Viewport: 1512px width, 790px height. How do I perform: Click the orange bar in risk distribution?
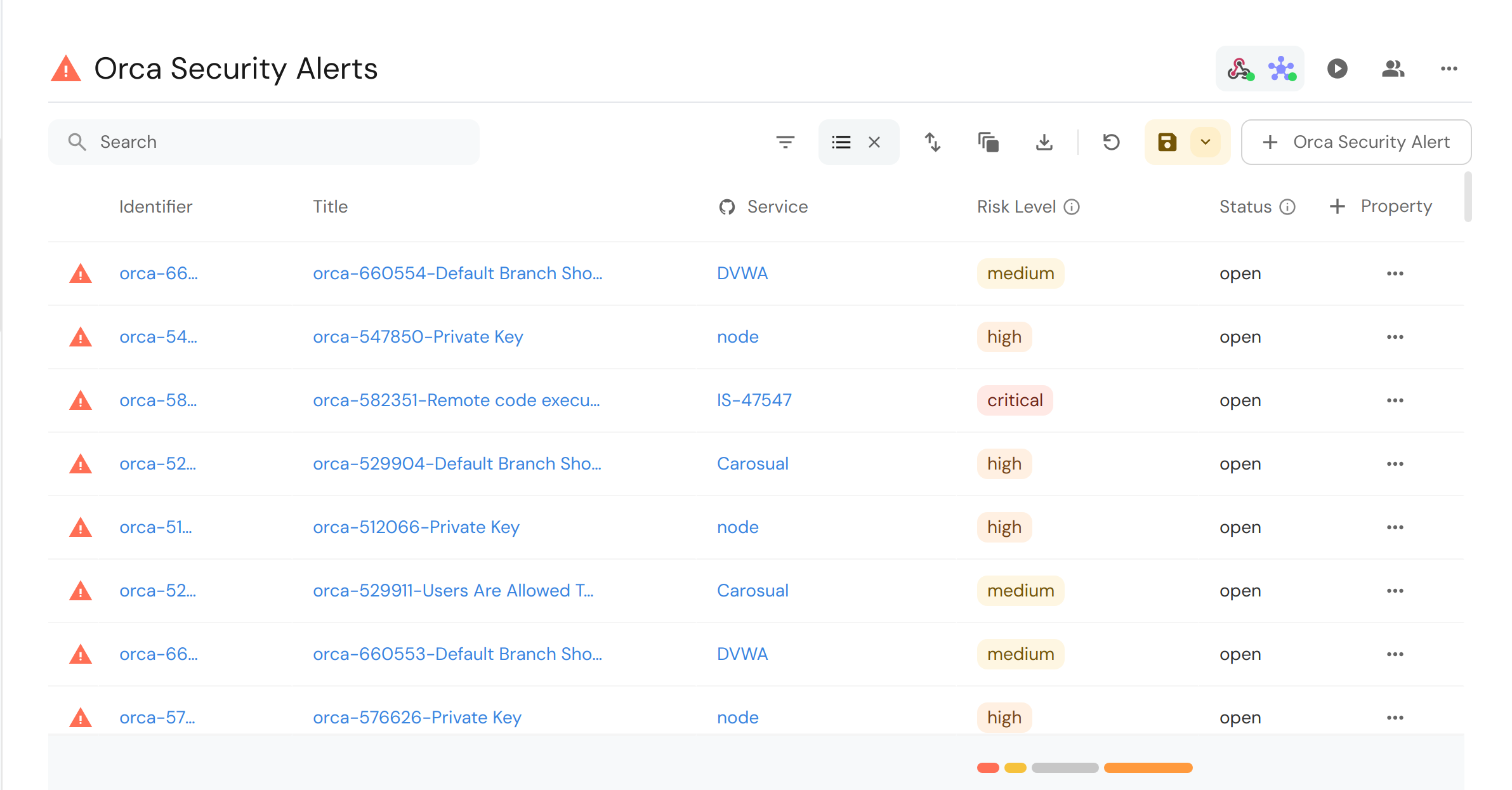pos(1148,768)
